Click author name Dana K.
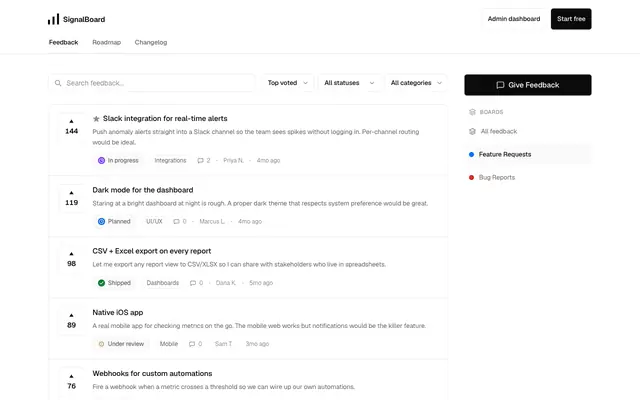Viewport: 640px width, 400px height. pyautogui.click(x=226, y=283)
